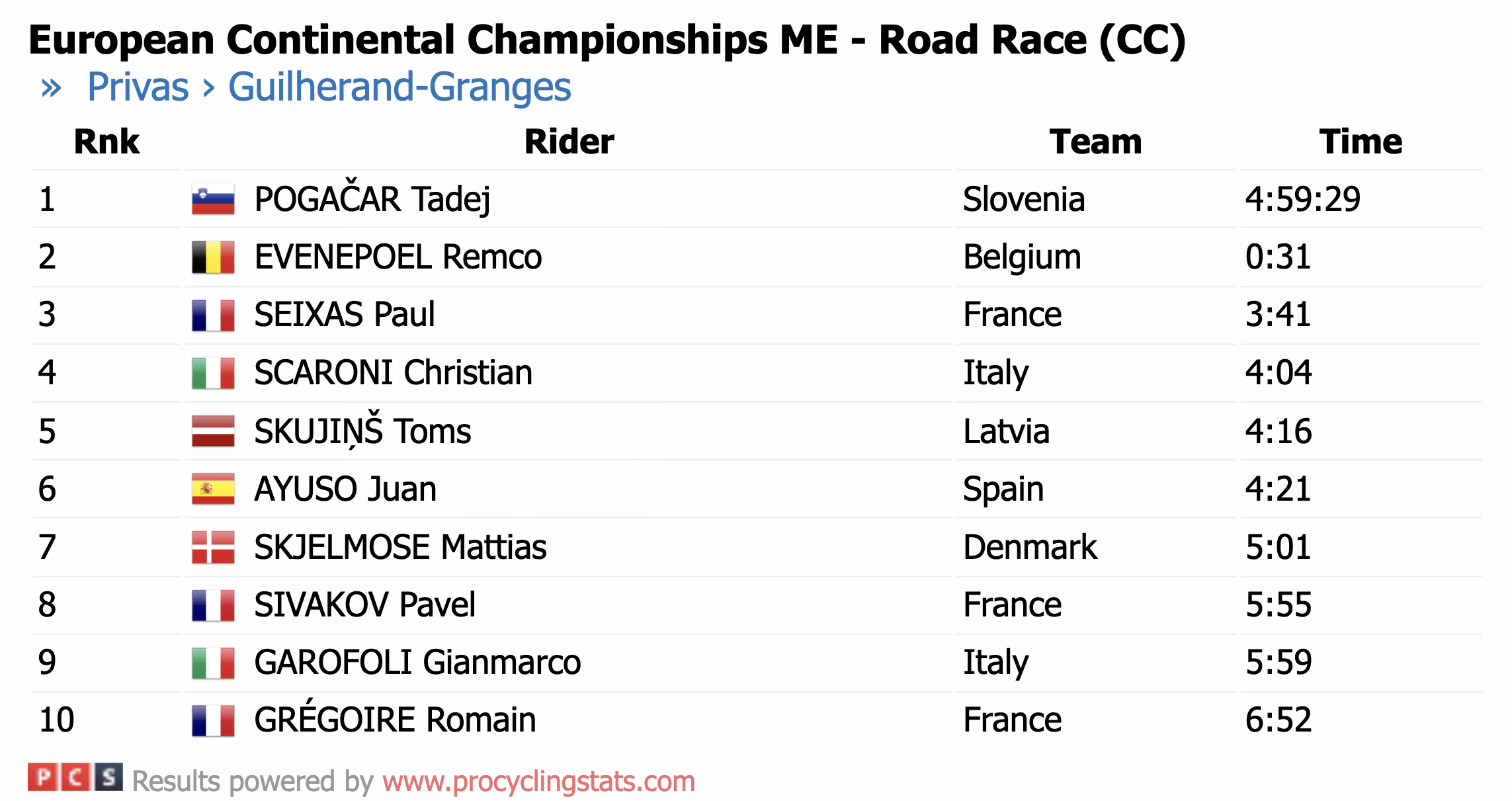
Task: Click the double chevron before Privas
Action: (51, 87)
